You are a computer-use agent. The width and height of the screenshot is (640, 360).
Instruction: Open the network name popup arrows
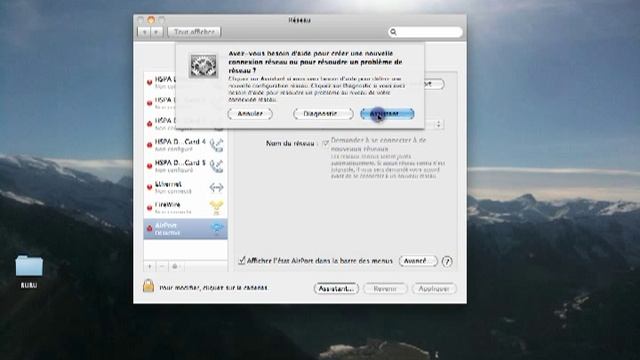[438, 124]
